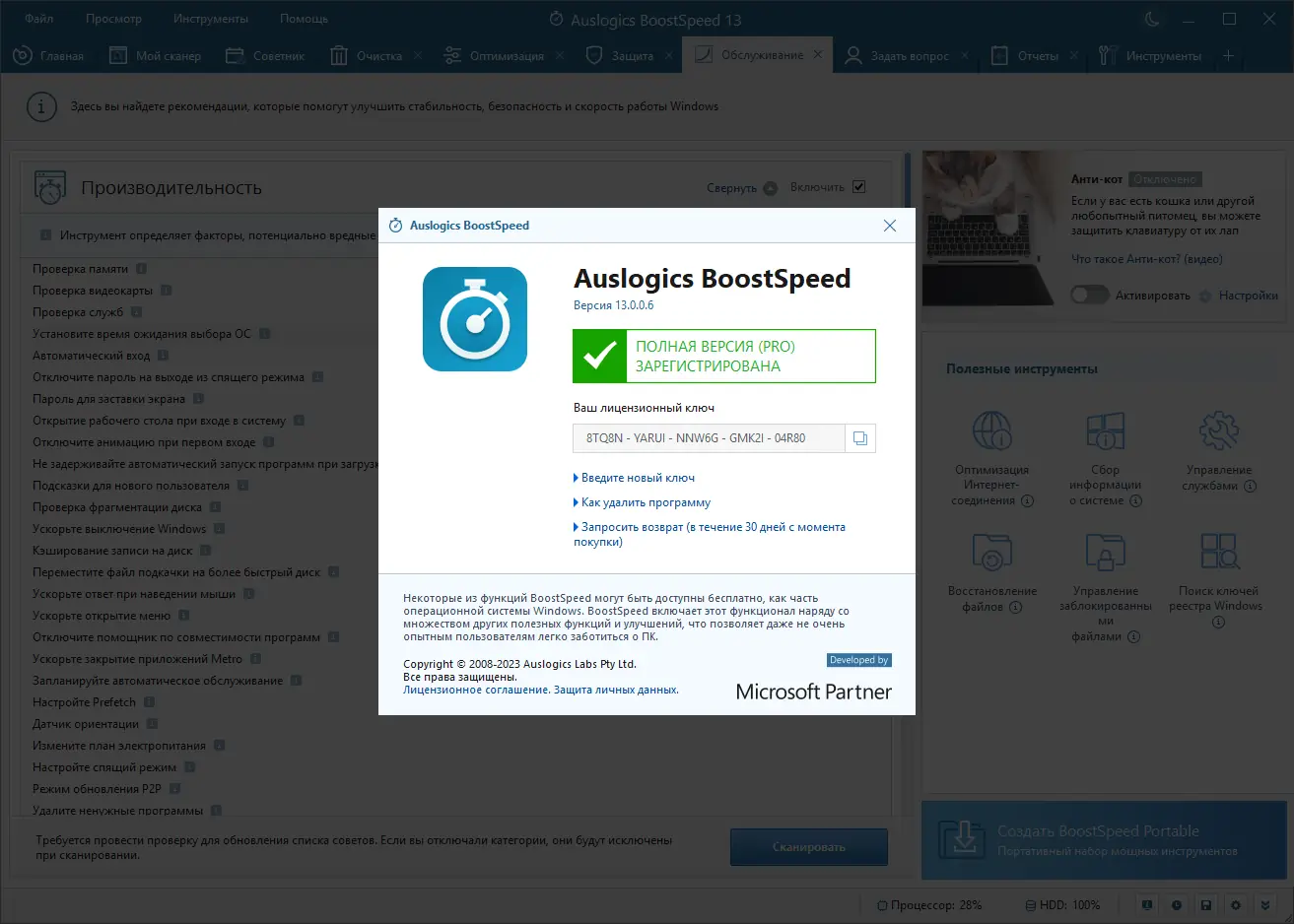Click the Создать BoostSpeed Portable banner
Viewport: 1294px width, 924px height.
point(1104,840)
